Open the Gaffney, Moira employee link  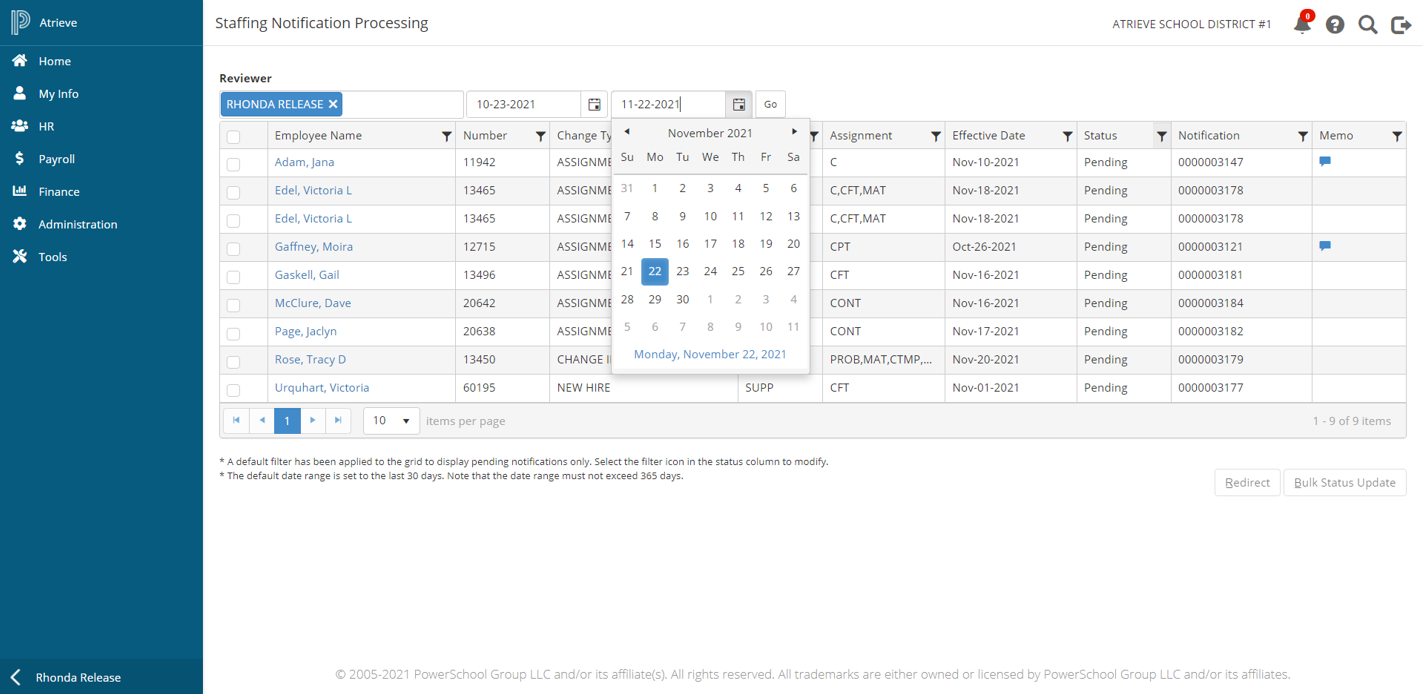[313, 247]
